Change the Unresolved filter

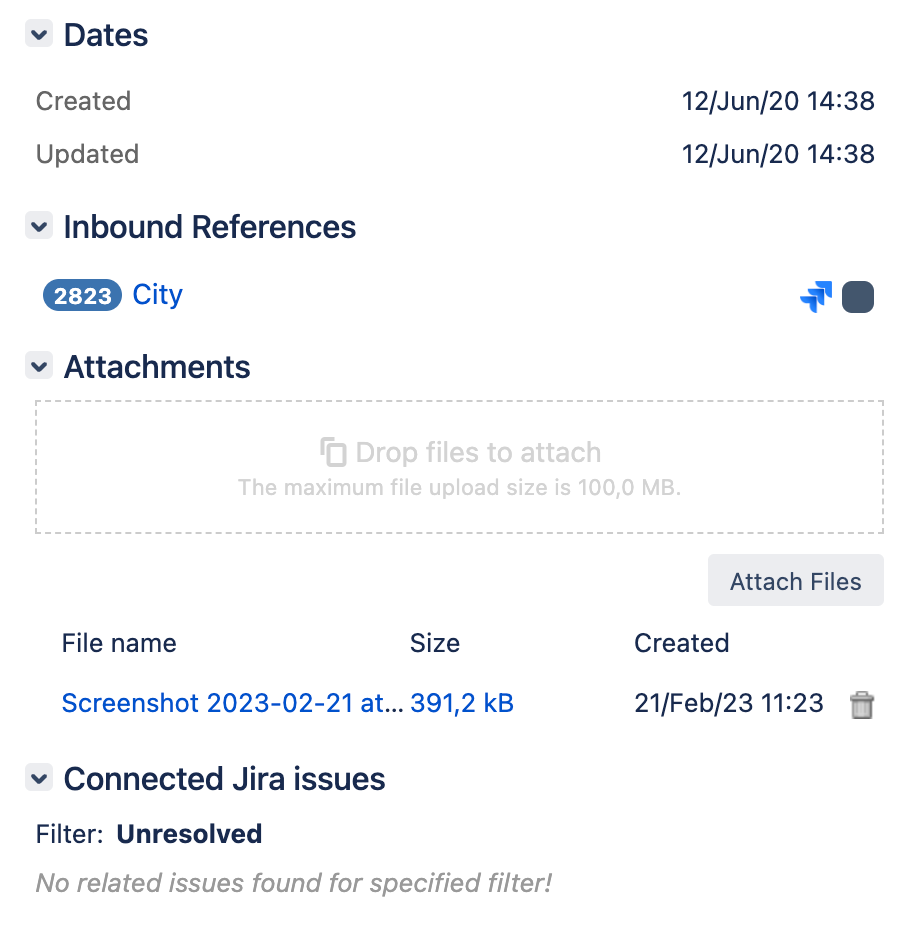coord(189,833)
